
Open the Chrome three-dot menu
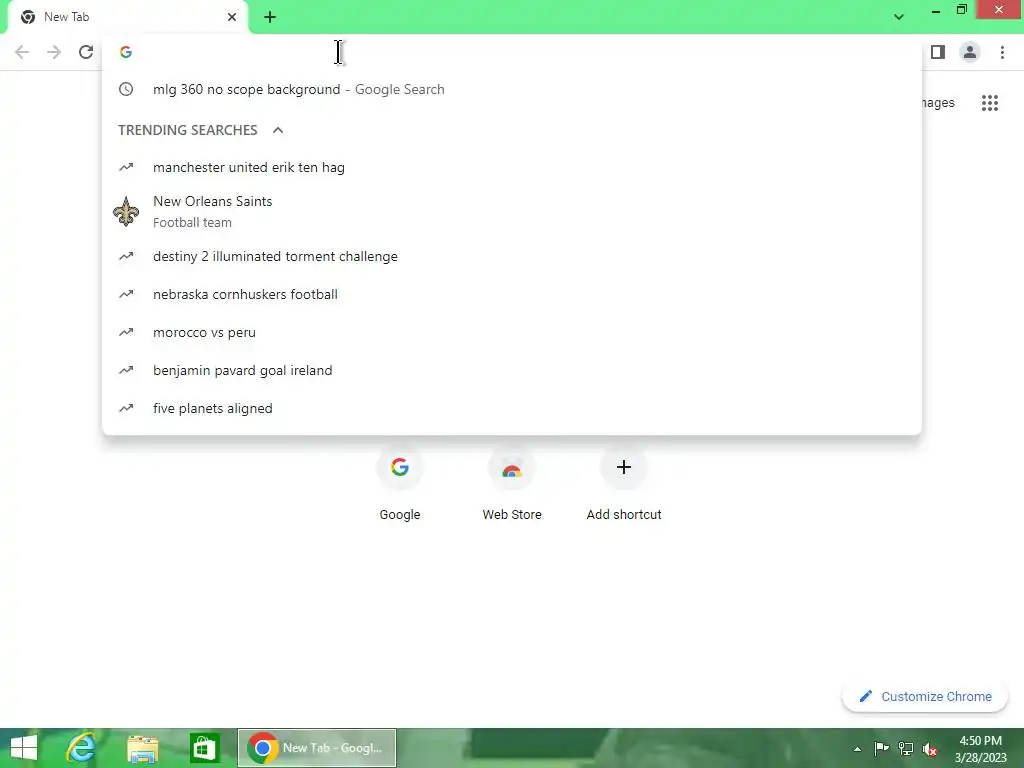click(x=1002, y=52)
